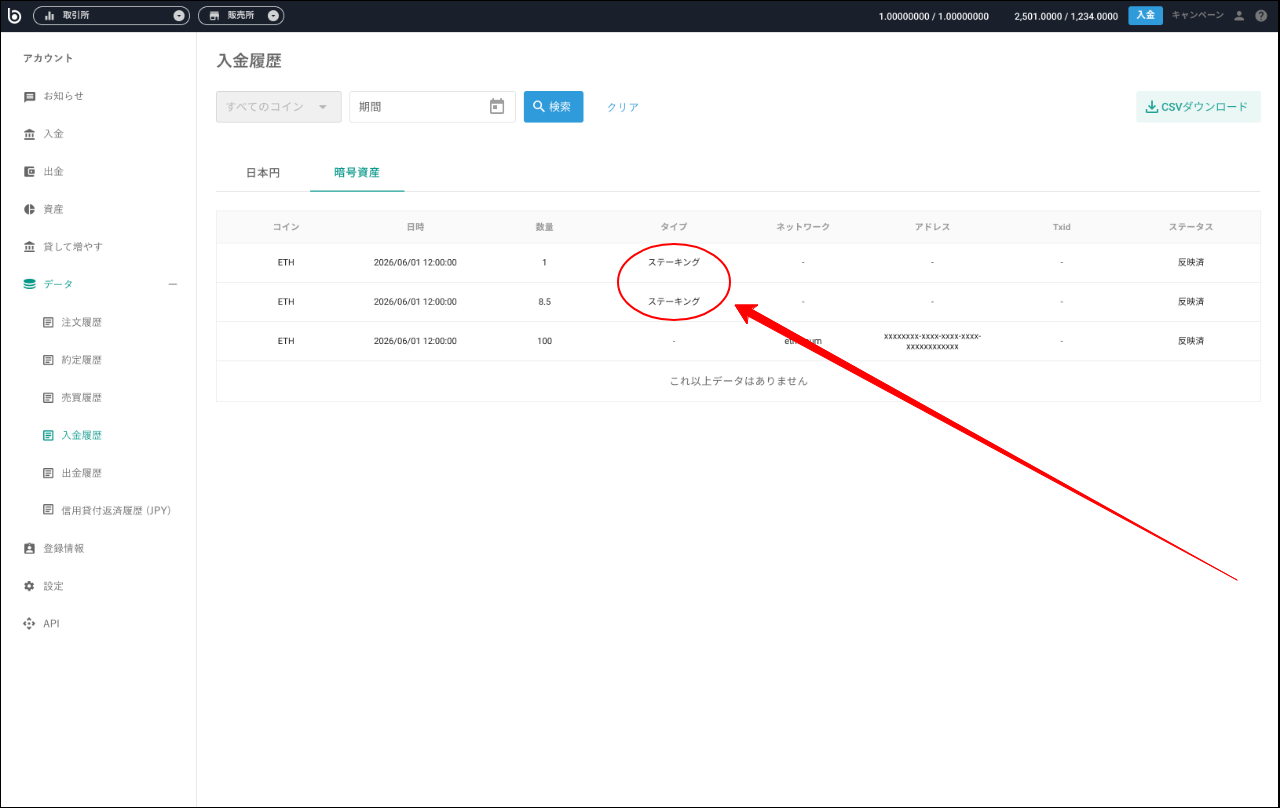Image resolution: width=1280 pixels, height=808 pixels.
Task: Click the 売買履歴 list icon
Action: tap(48, 398)
